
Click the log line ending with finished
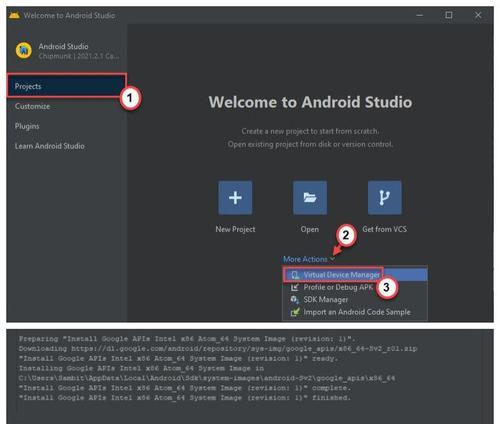pyautogui.click(x=185, y=398)
